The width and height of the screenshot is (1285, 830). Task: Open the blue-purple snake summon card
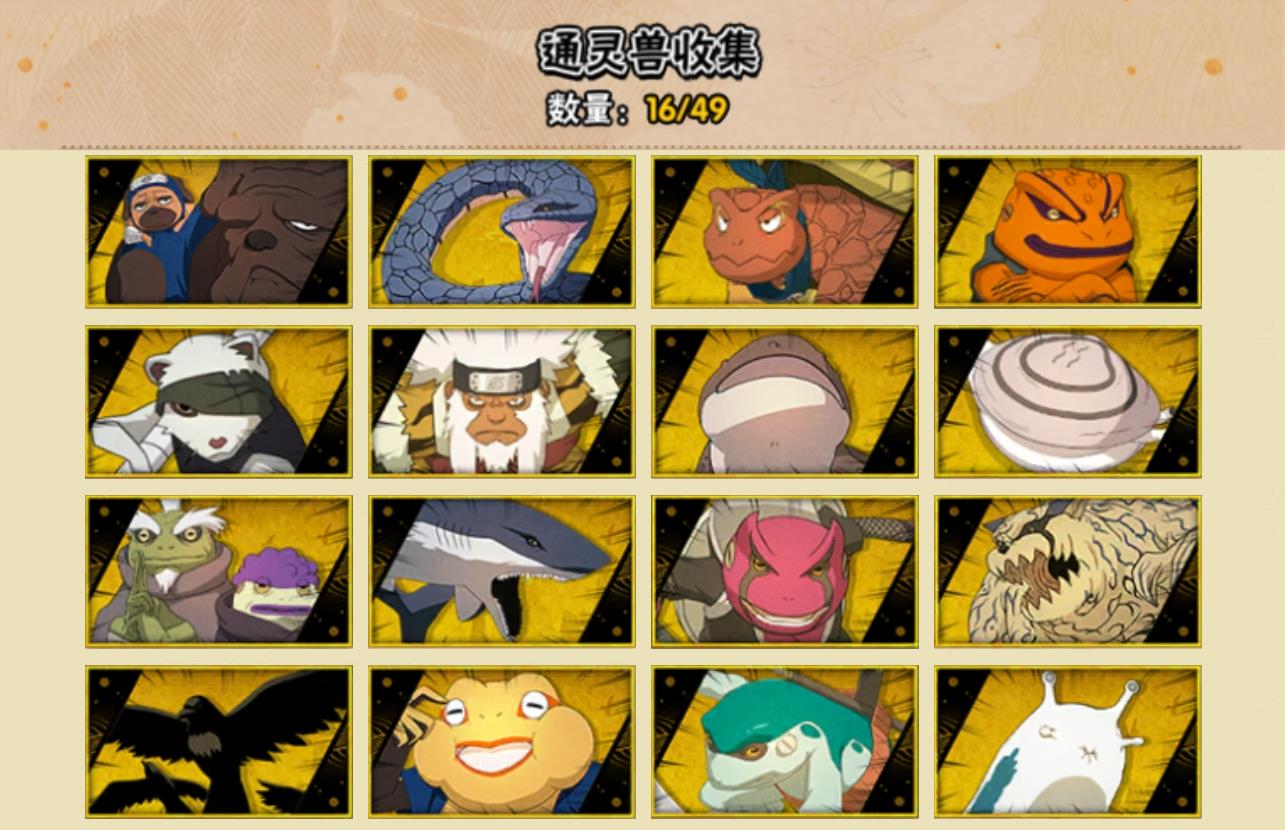[x=501, y=231]
